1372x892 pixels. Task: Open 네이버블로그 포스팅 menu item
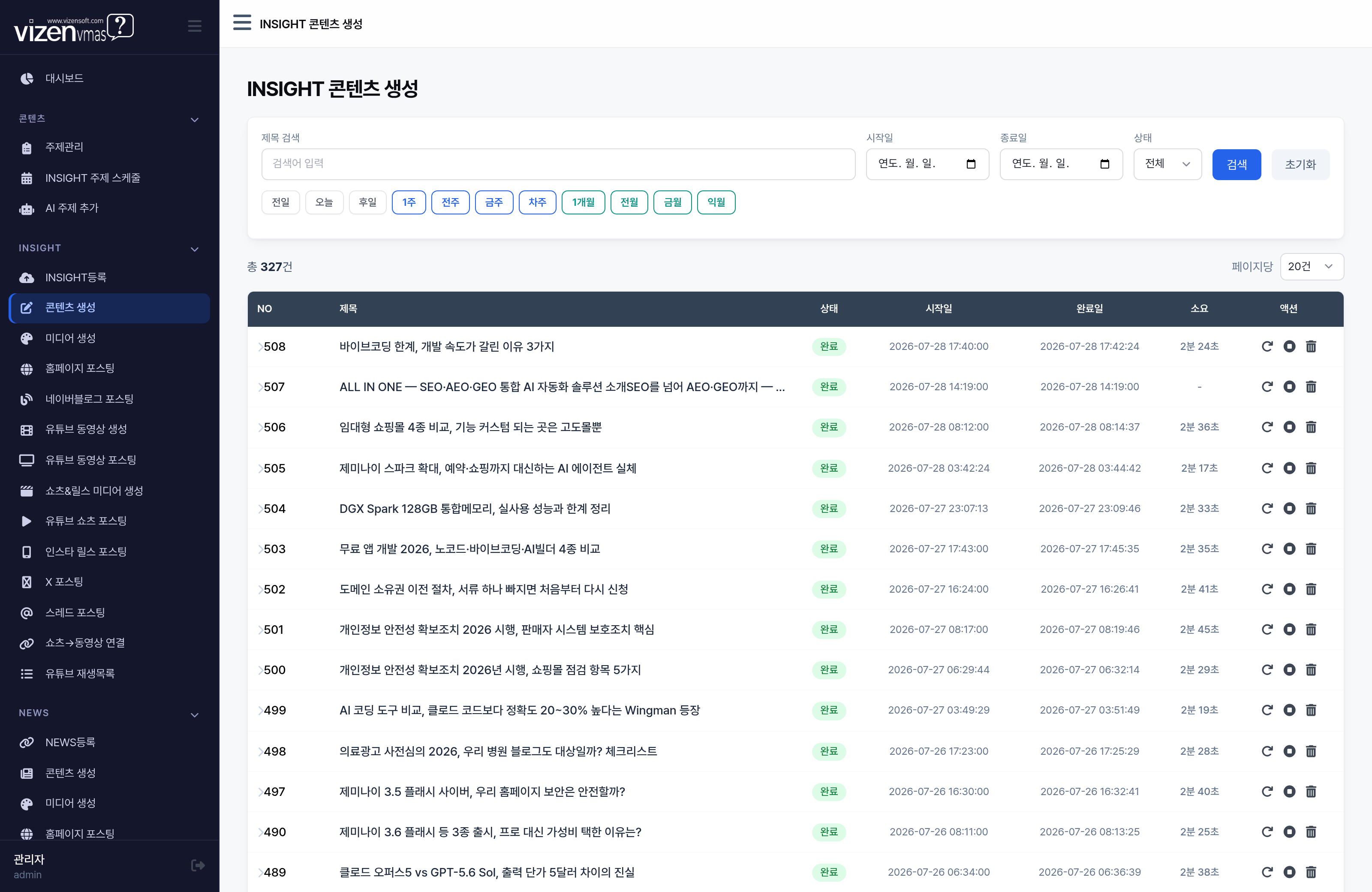click(109, 399)
